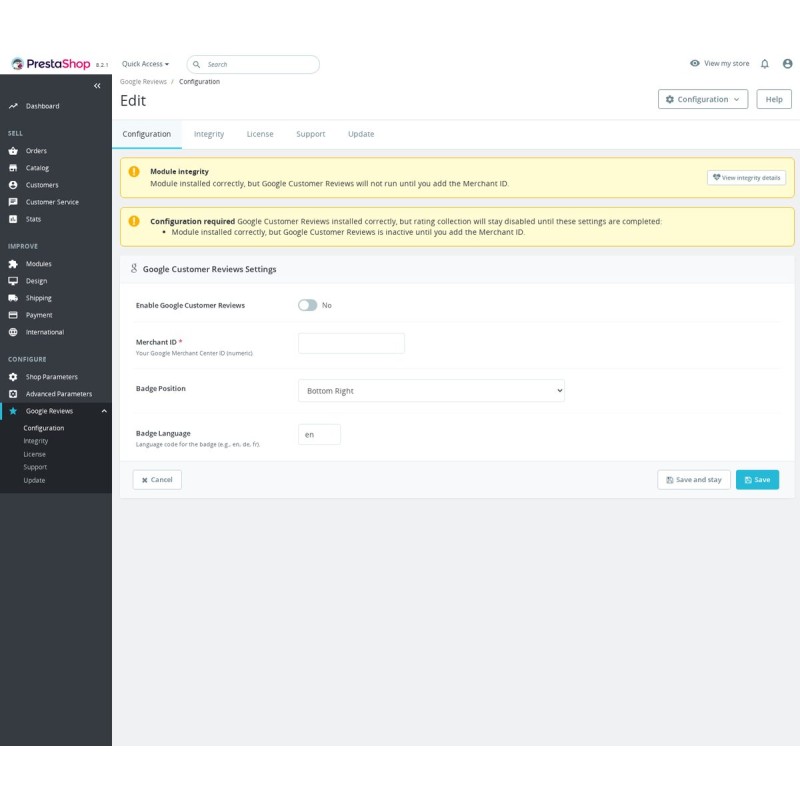Open notifications bell icon

[x=764, y=64]
